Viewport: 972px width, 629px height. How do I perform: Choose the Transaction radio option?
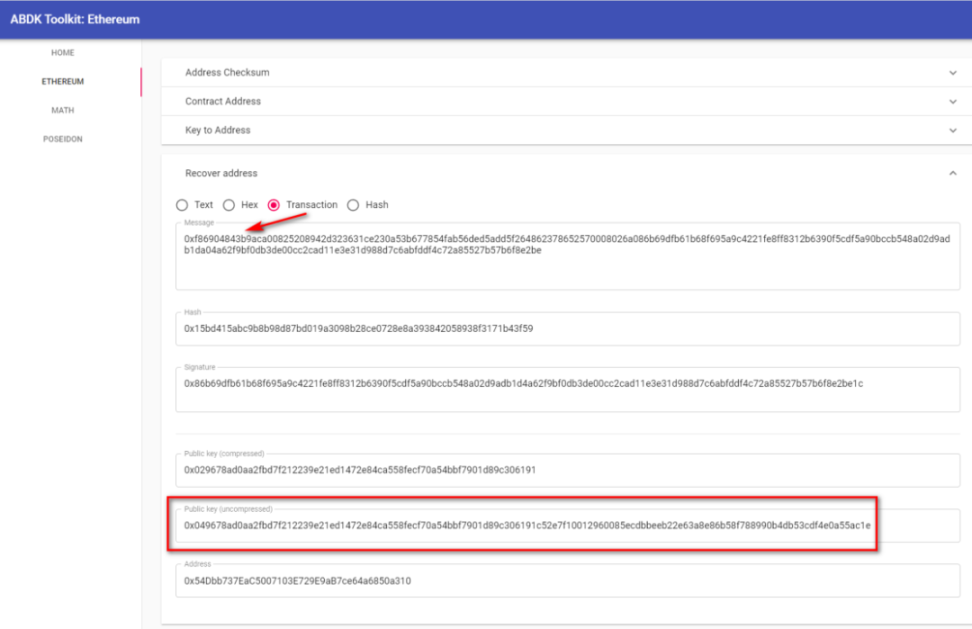(x=274, y=205)
